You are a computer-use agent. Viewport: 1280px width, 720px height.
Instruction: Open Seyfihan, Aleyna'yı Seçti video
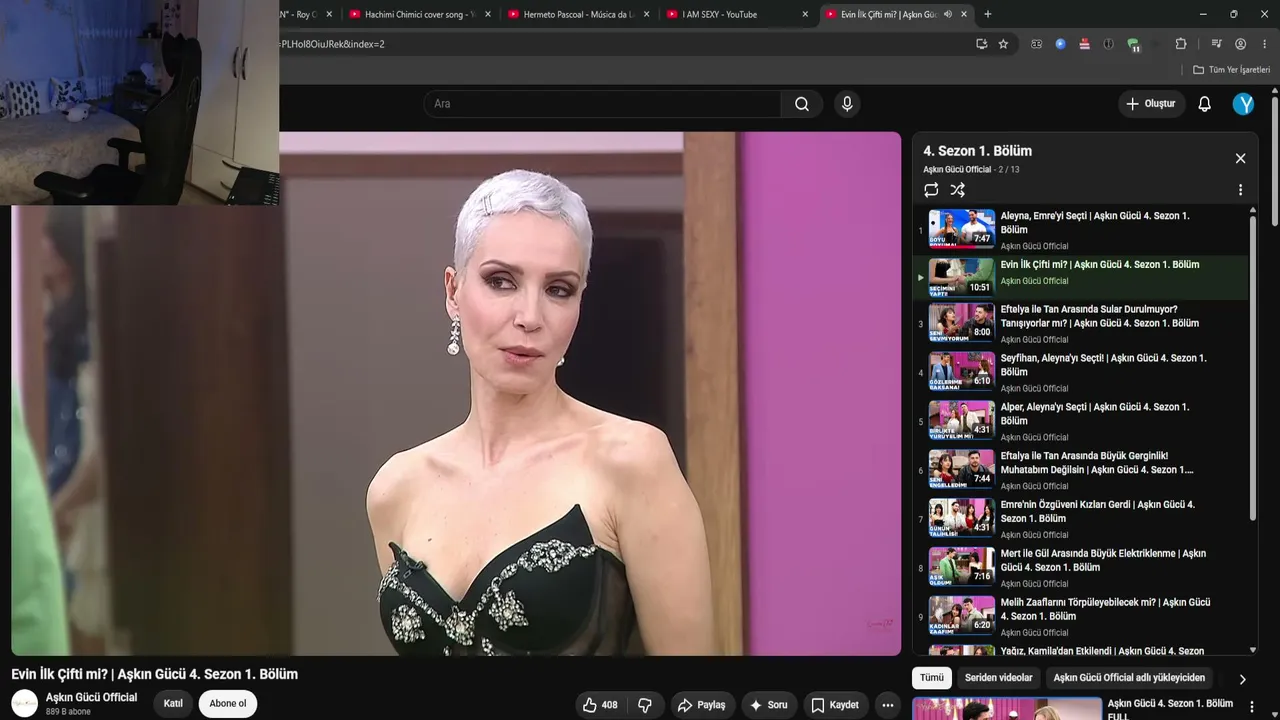pyautogui.click(x=1082, y=372)
